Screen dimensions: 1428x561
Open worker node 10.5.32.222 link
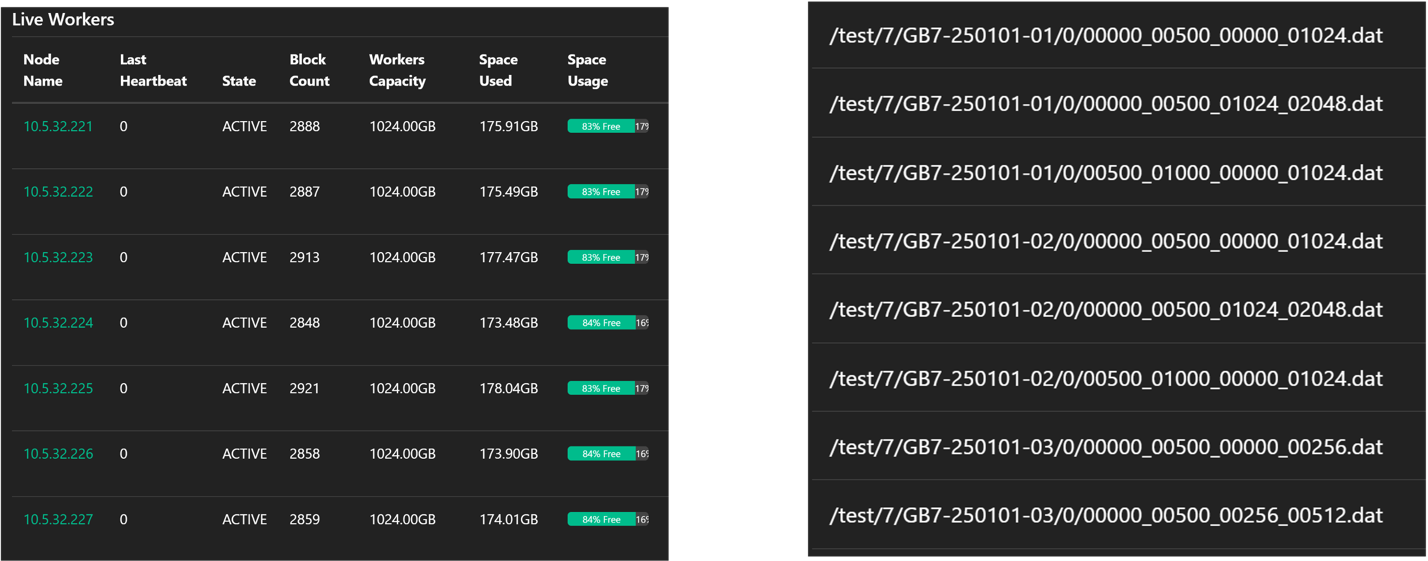58,192
